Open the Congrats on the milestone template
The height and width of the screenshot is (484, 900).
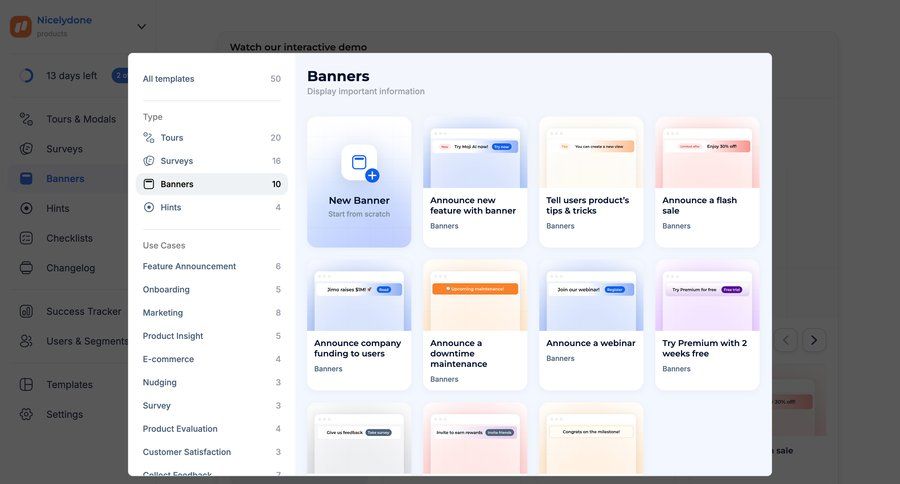click(591, 439)
